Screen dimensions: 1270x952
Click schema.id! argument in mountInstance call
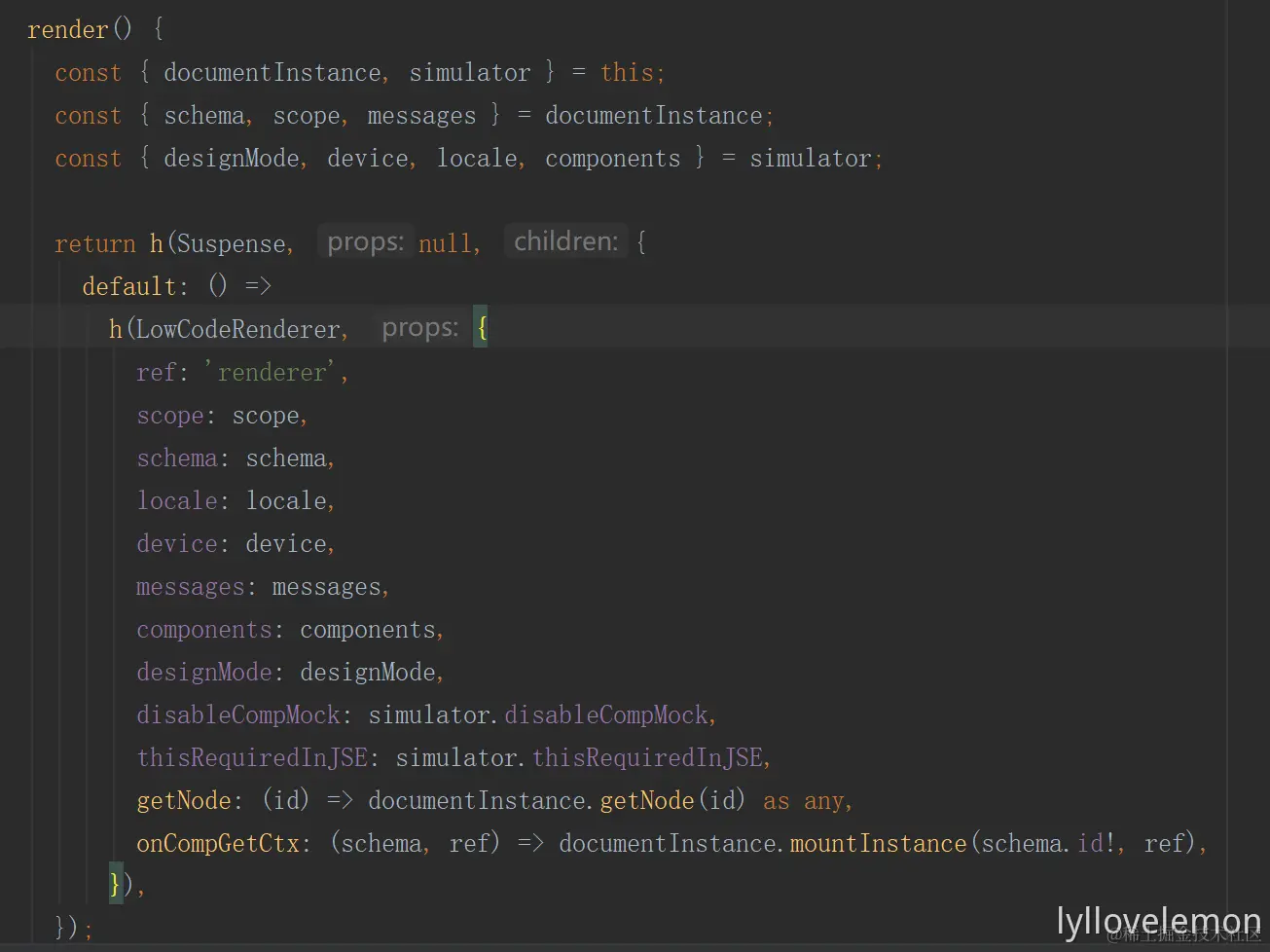pyautogui.click(x=1048, y=843)
